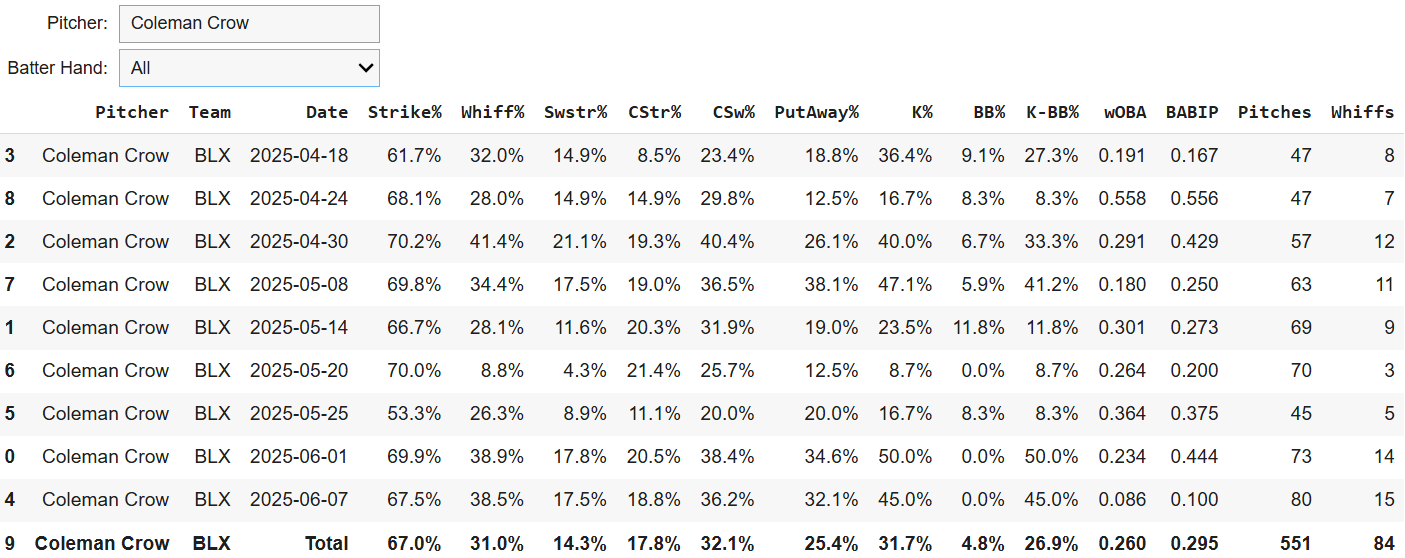The image size is (1405, 558).
Task: Select the 2025-06-01 date cell
Action: tap(299, 457)
